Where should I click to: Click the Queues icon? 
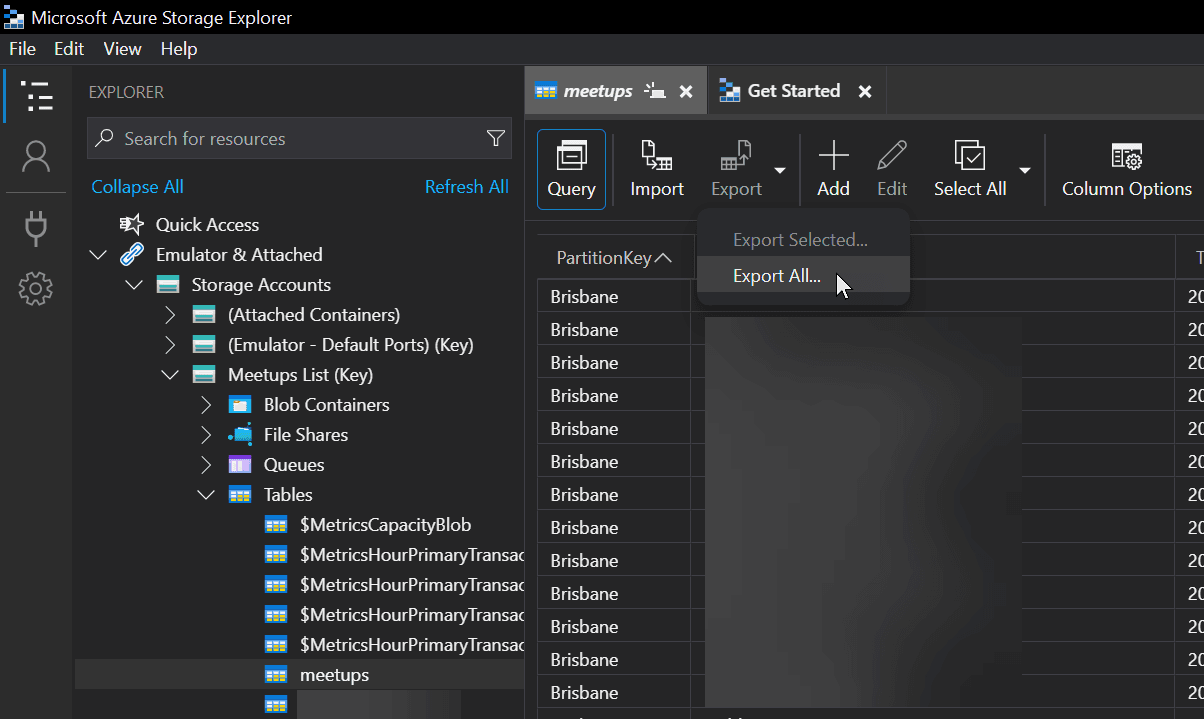[240, 465]
